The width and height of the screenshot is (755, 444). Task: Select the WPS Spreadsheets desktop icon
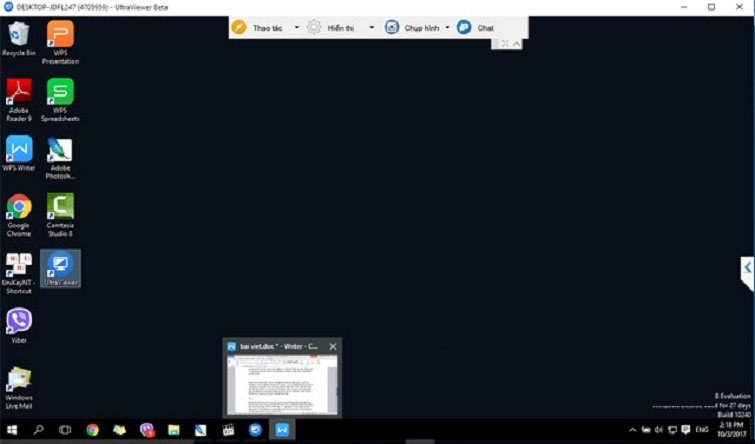tap(60, 98)
